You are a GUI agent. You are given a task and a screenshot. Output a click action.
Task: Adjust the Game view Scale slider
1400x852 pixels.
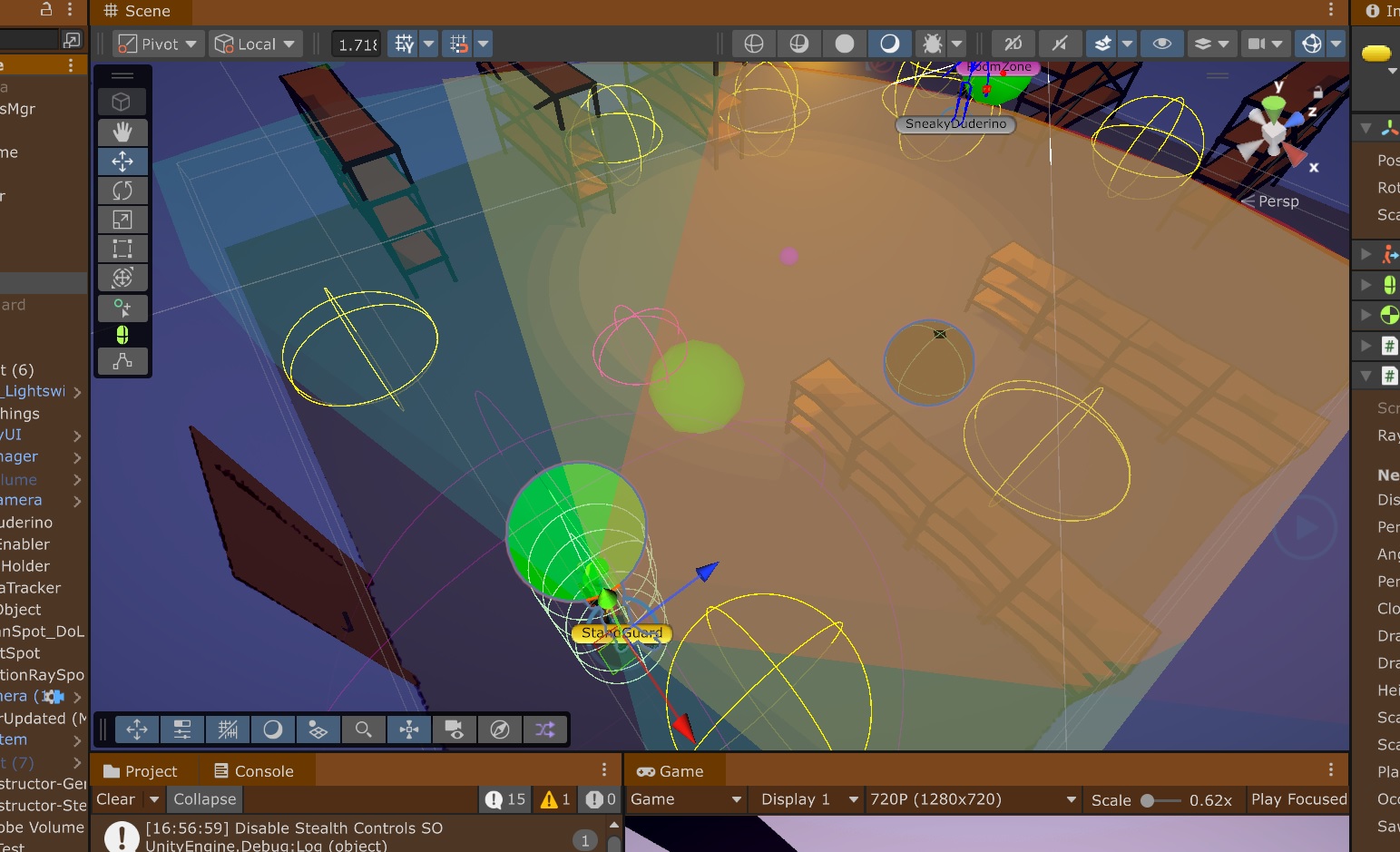point(1161,800)
